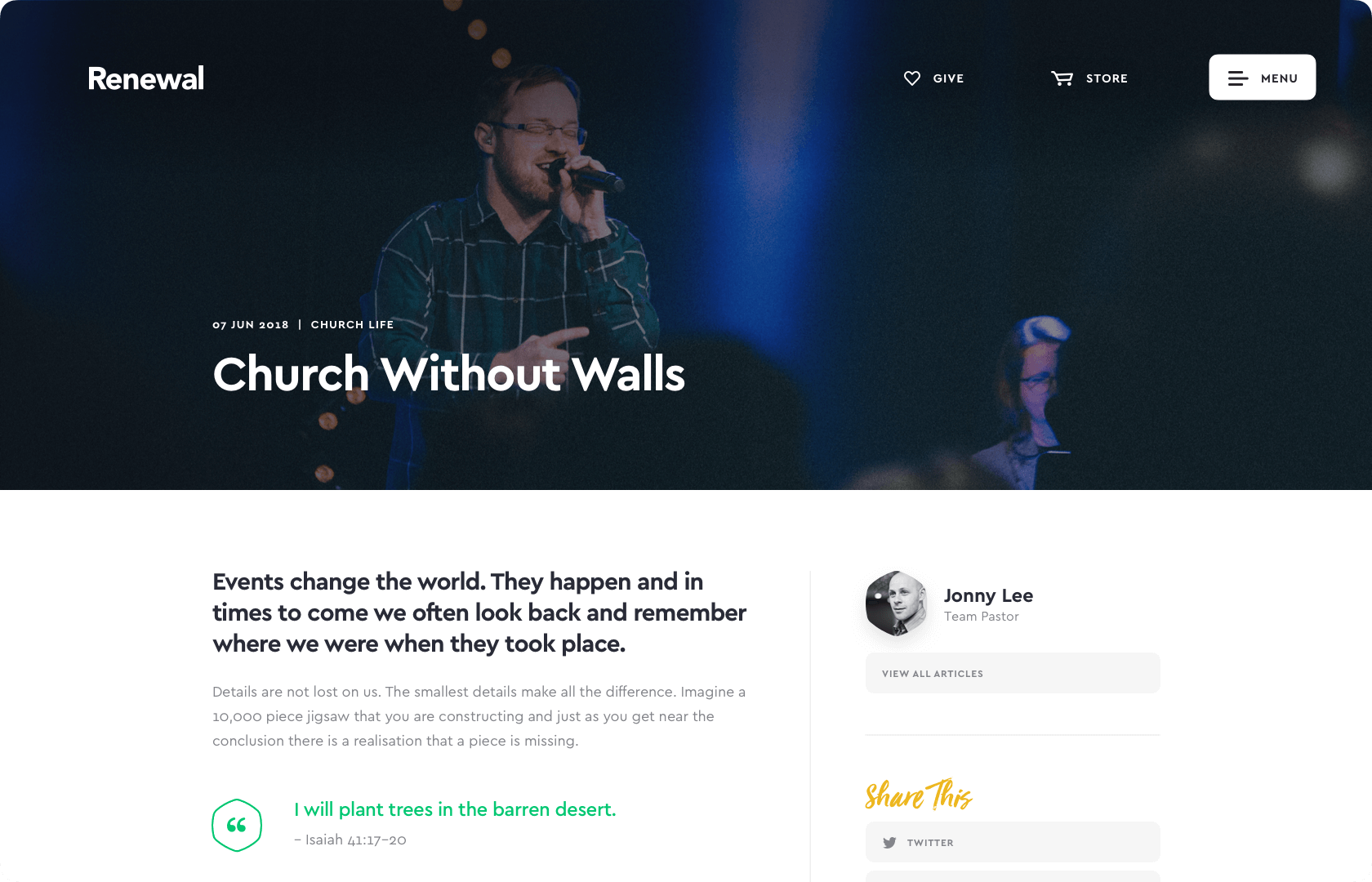The image size is (1372, 882).
Task: Click the Renewal logo
Action: click(x=146, y=78)
